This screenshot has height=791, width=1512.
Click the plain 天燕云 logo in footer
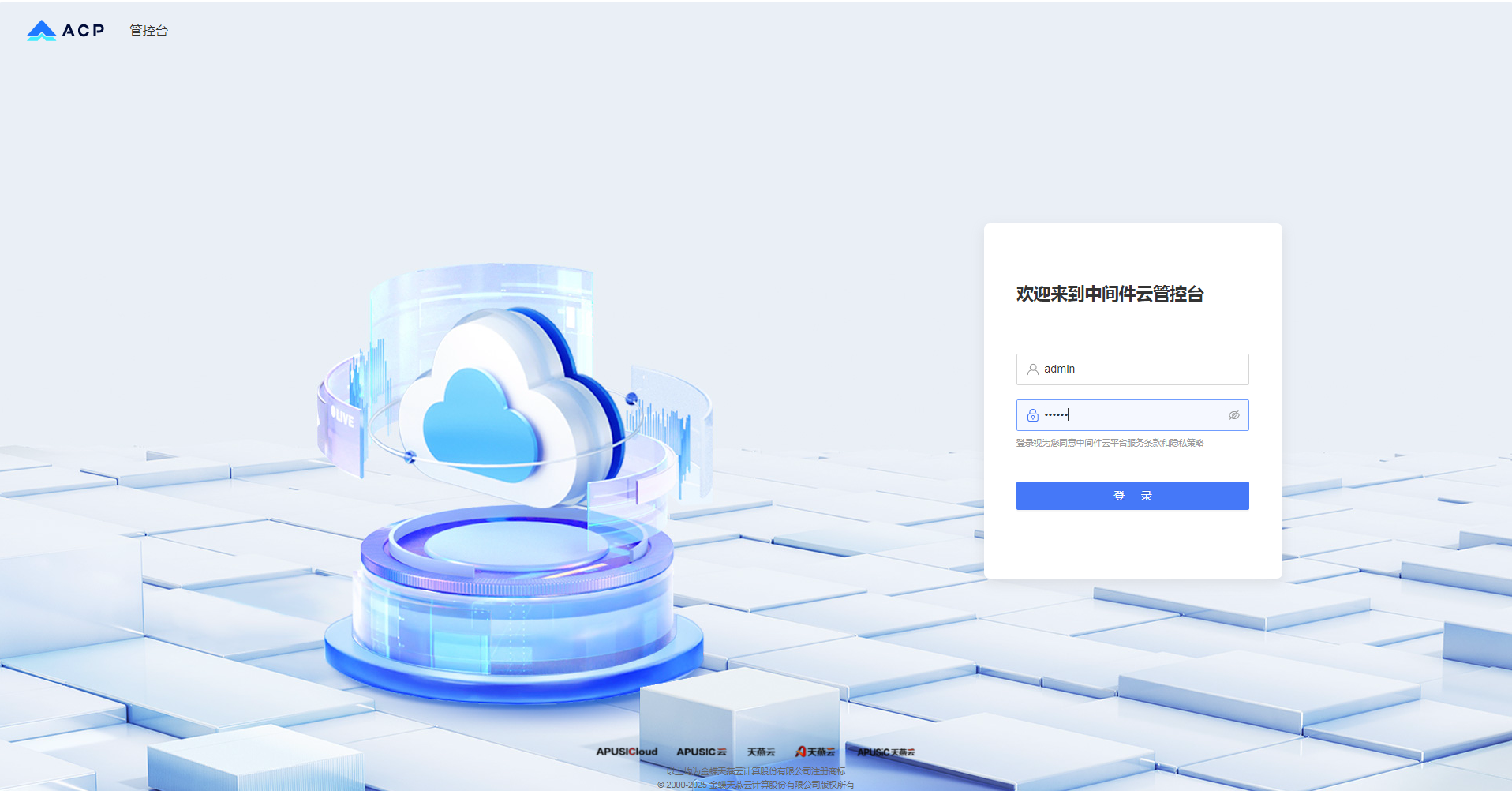click(761, 752)
